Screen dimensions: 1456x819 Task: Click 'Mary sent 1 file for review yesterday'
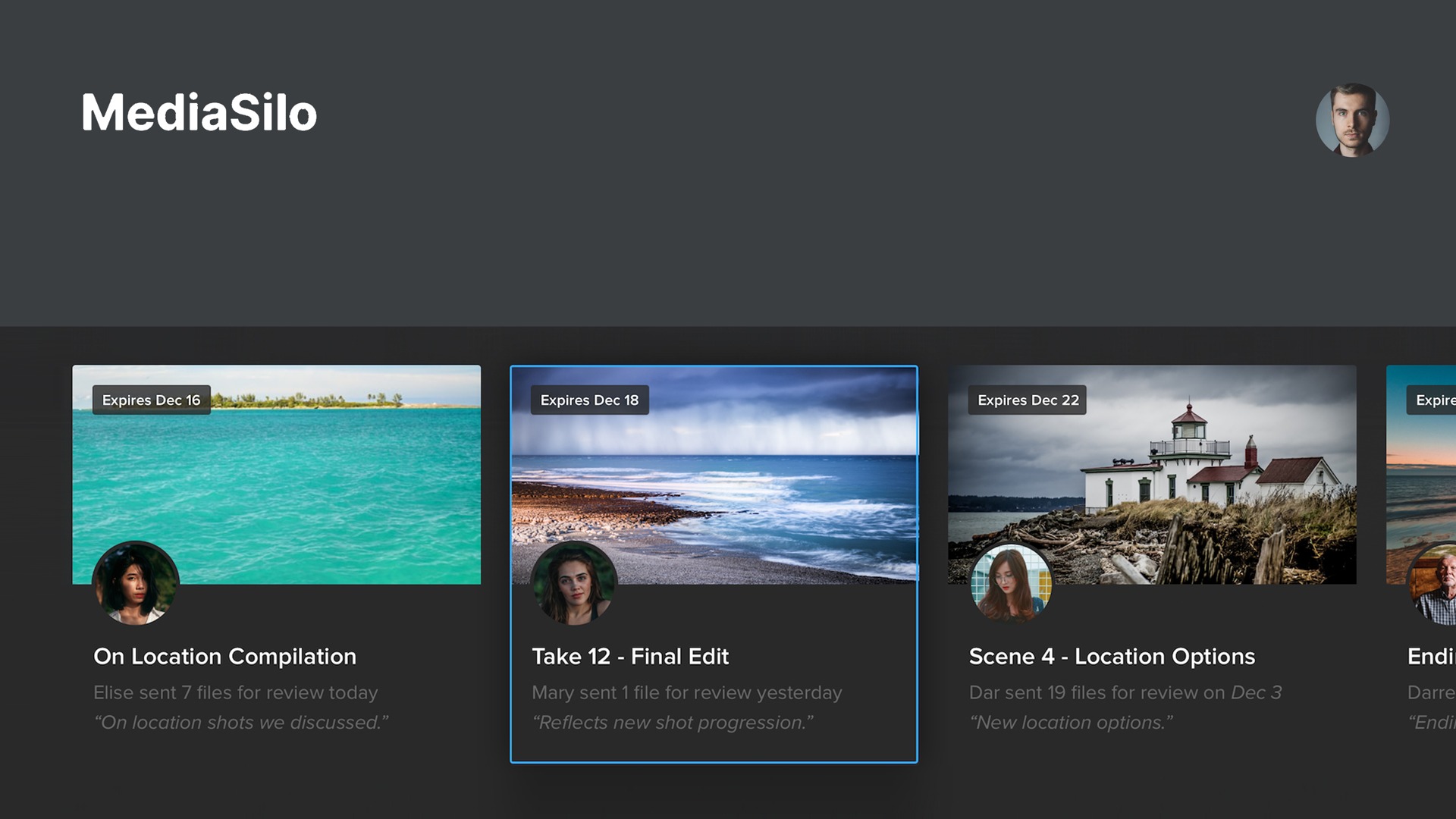686,692
